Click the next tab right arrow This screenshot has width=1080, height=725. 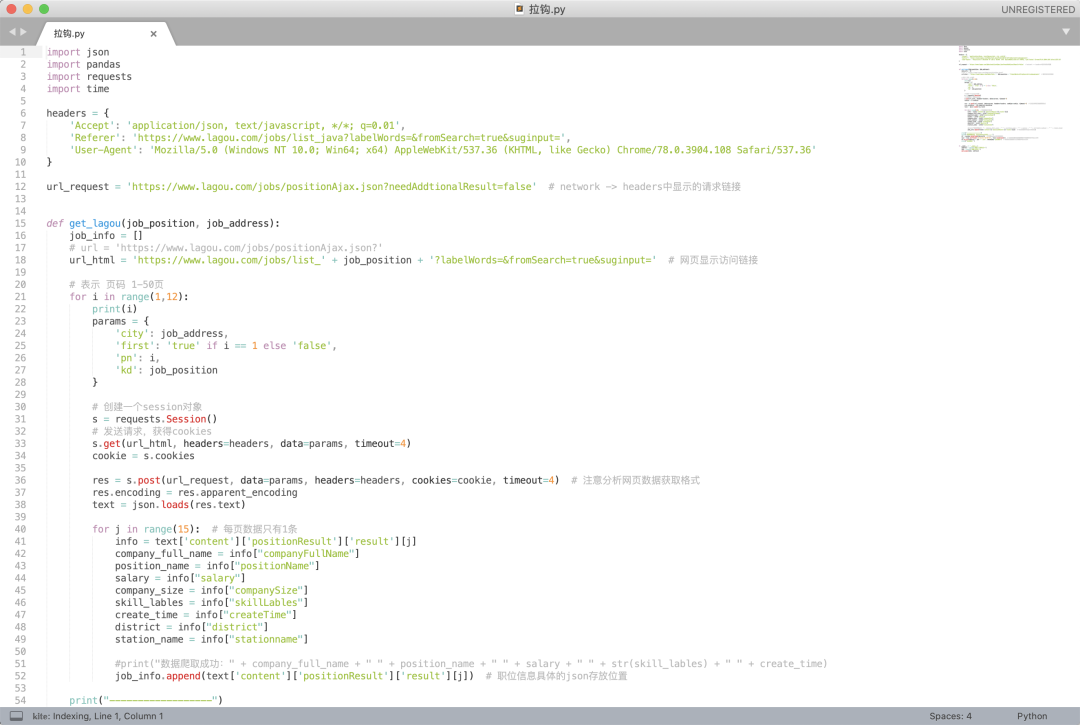coord(24,32)
